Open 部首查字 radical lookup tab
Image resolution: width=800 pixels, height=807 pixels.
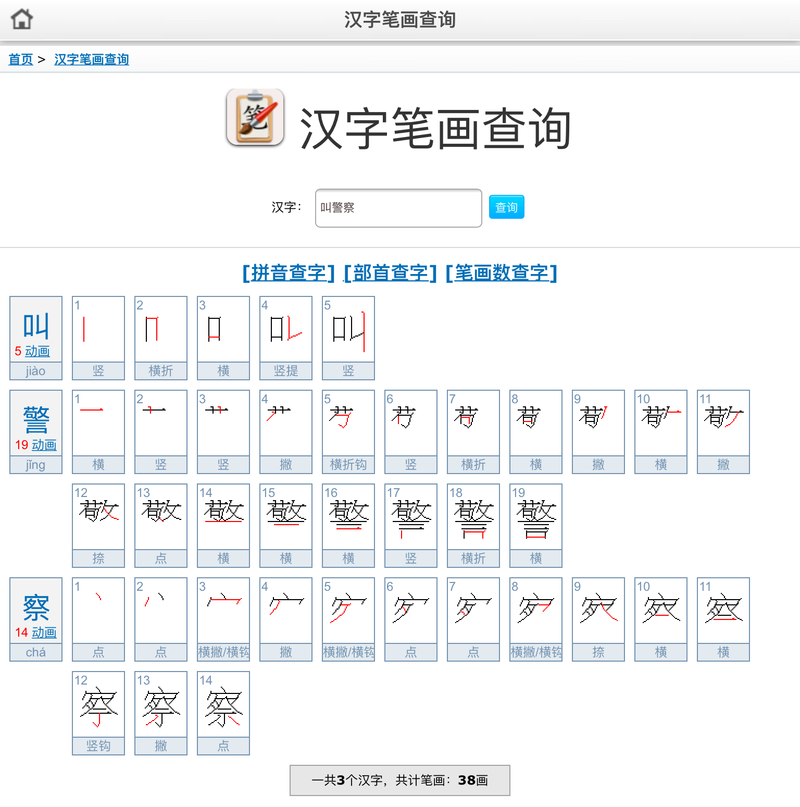[390, 273]
